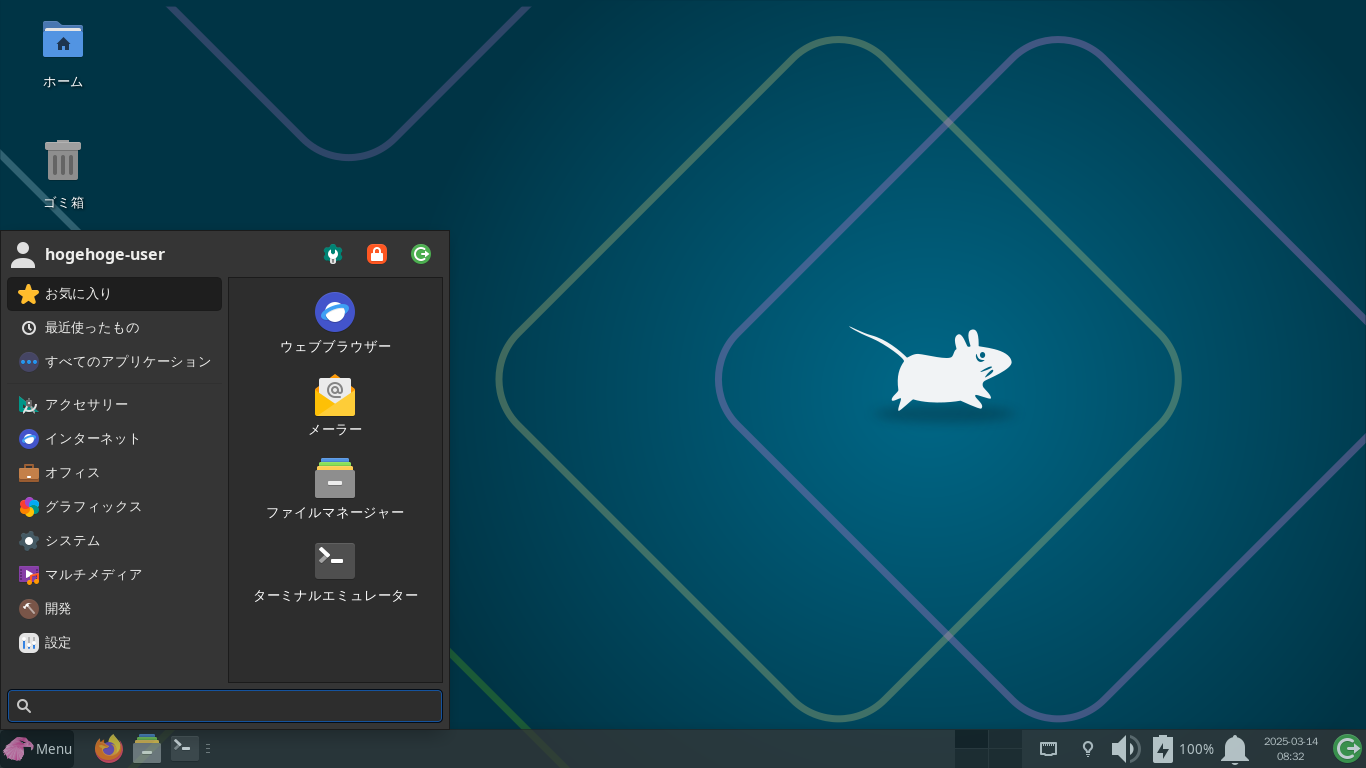The height and width of the screenshot is (768, 1366).
Task: Click the Menu button on the panel
Action: point(38,749)
